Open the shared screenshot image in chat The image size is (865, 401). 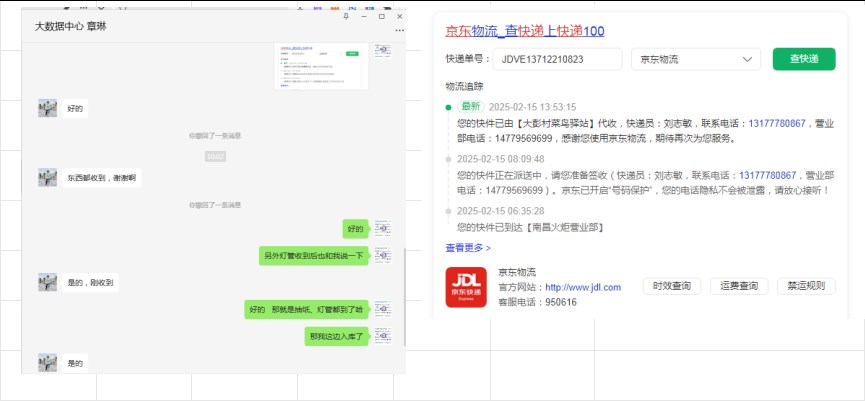[321, 66]
